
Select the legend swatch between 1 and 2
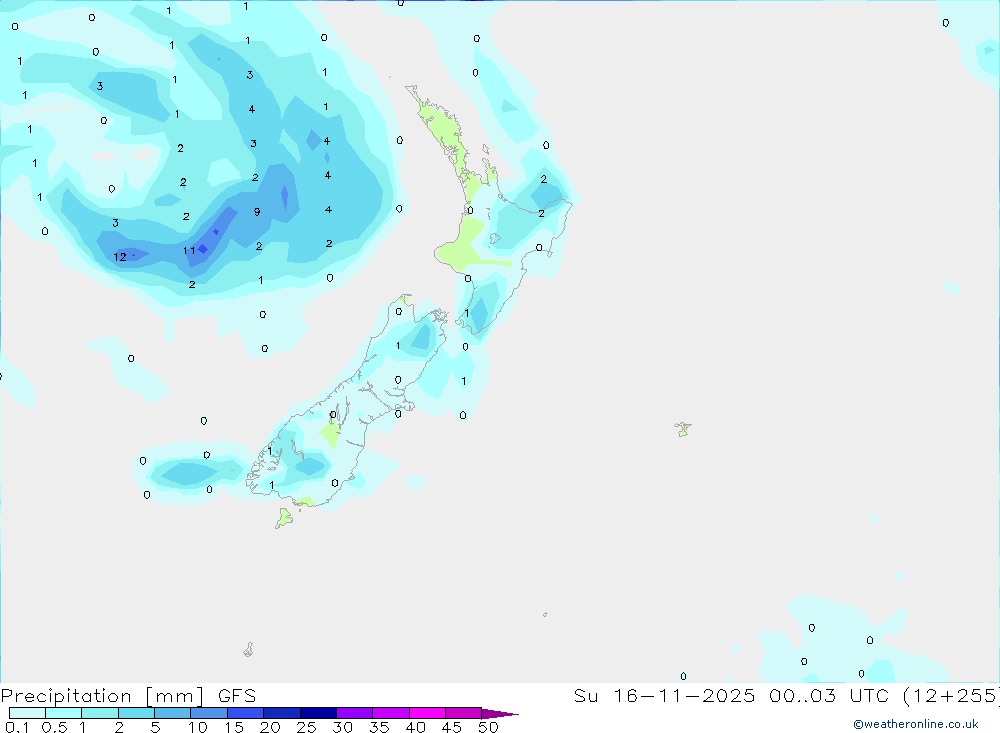coord(100,713)
